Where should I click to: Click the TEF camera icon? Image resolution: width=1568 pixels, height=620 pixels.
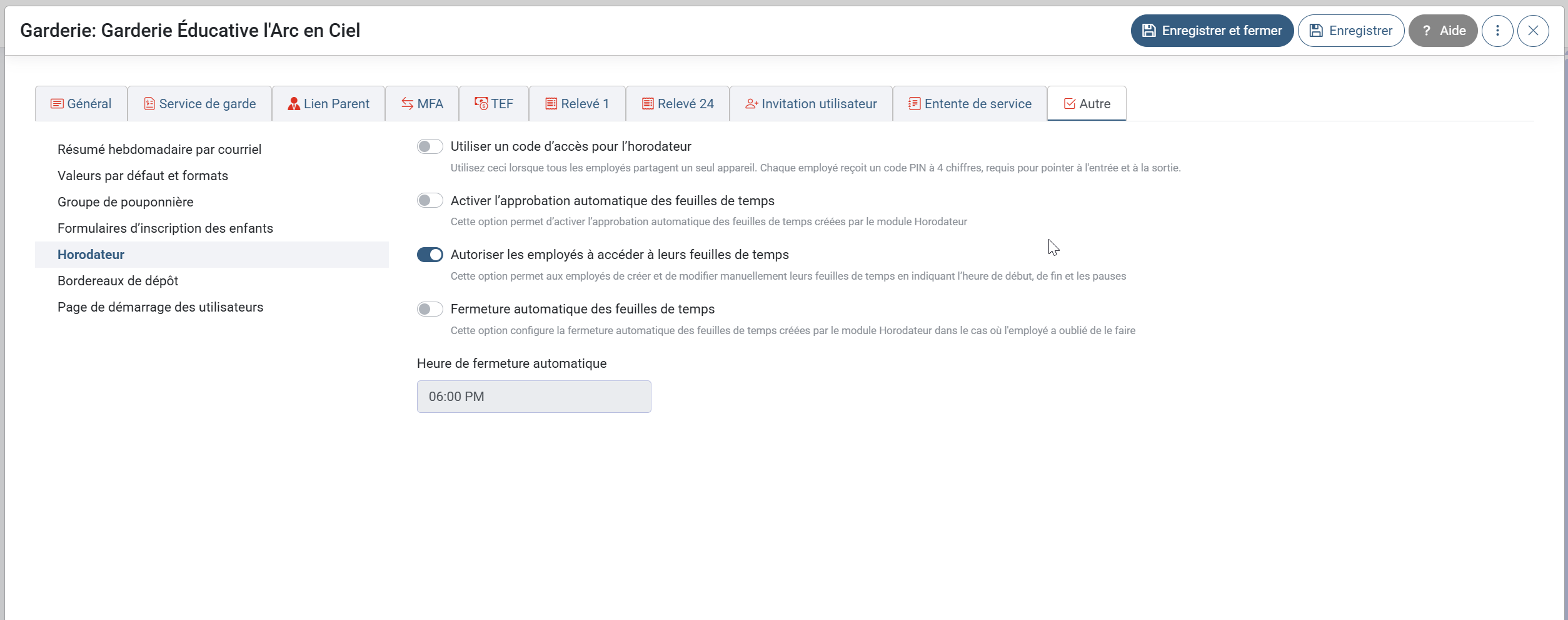pos(480,103)
